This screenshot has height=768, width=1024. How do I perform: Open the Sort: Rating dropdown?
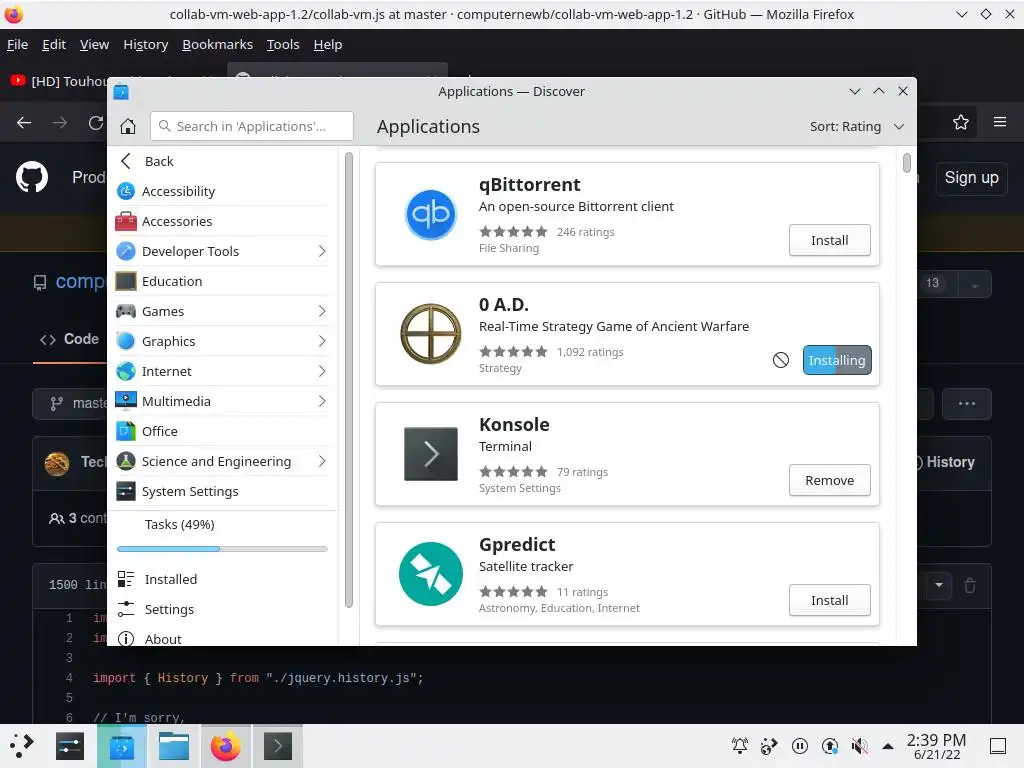point(857,127)
